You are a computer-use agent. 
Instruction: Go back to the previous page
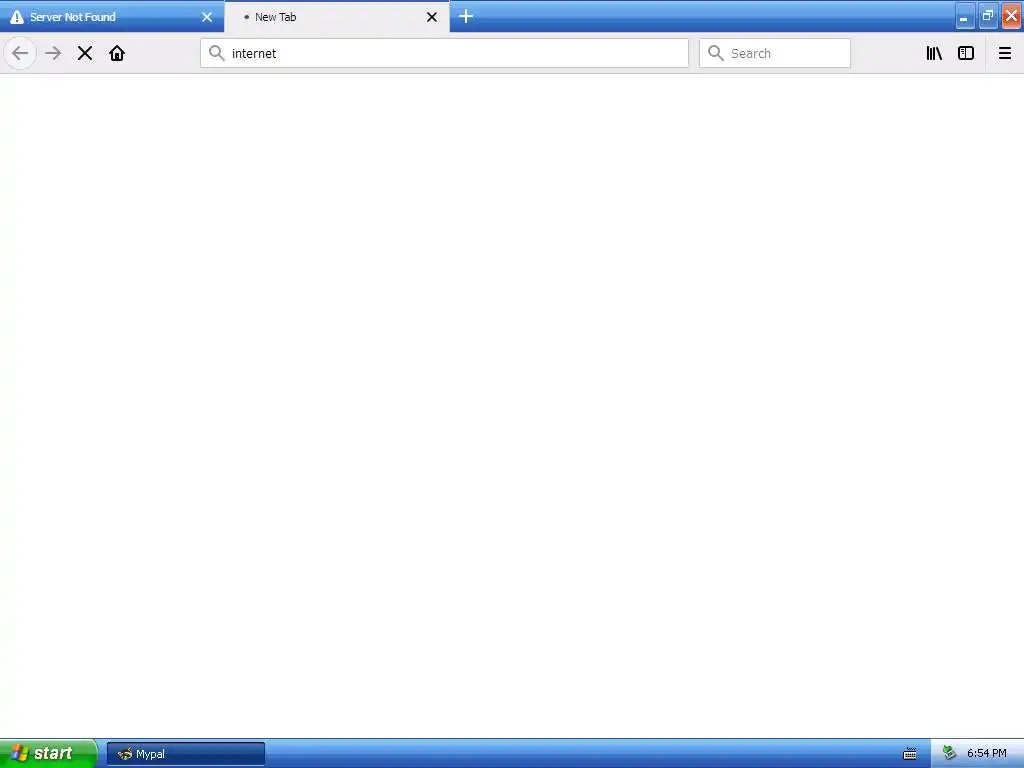tap(20, 53)
